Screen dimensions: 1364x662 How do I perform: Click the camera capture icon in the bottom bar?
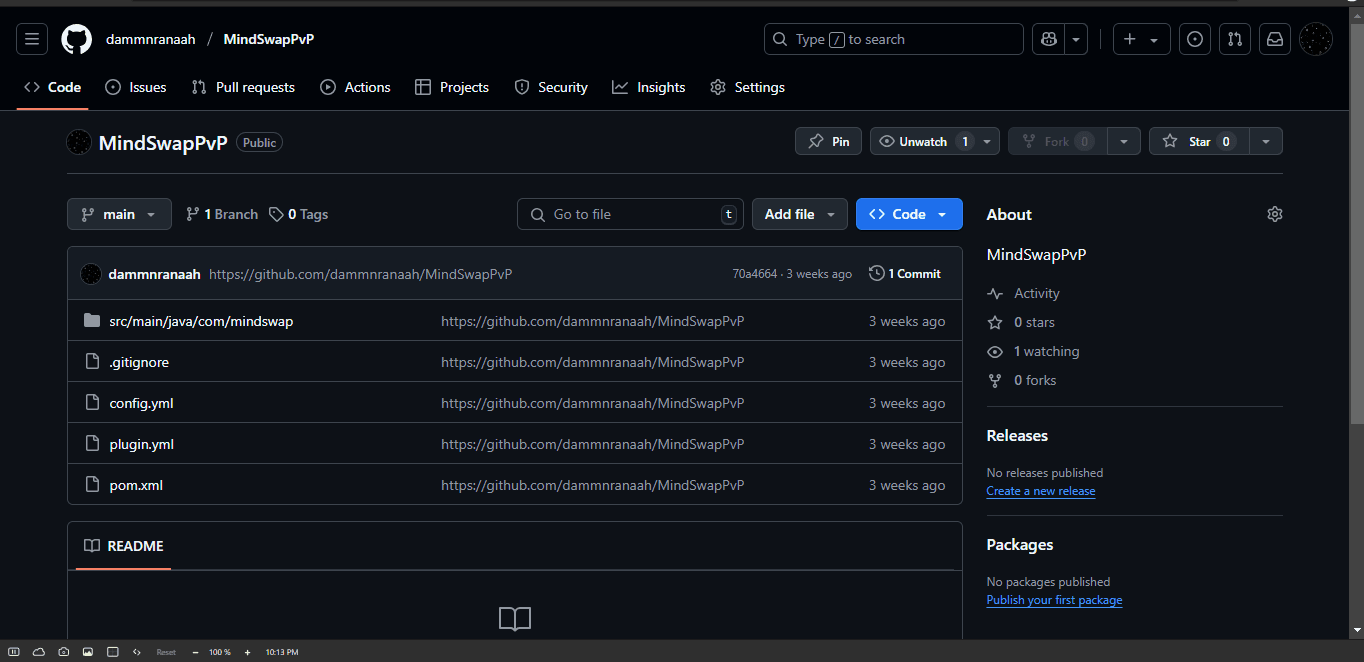pos(63,652)
